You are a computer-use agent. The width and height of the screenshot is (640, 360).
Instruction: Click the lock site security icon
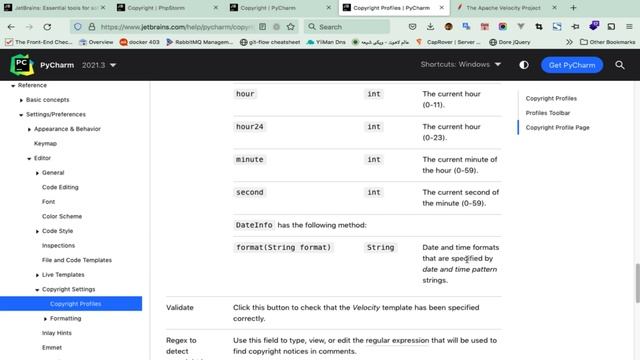pos(92,27)
